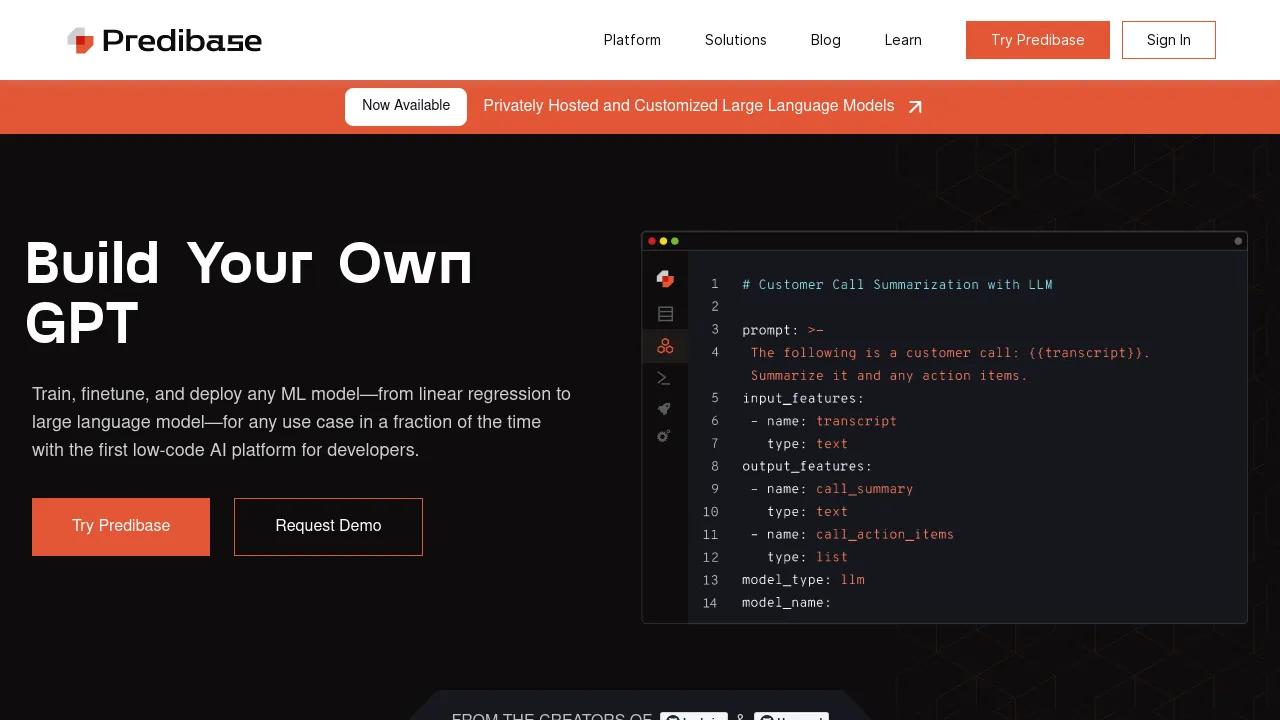Click the '# Customer Call Summarization with LLM' comment
The width and height of the screenshot is (1280, 720).
pyautogui.click(x=897, y=285)
